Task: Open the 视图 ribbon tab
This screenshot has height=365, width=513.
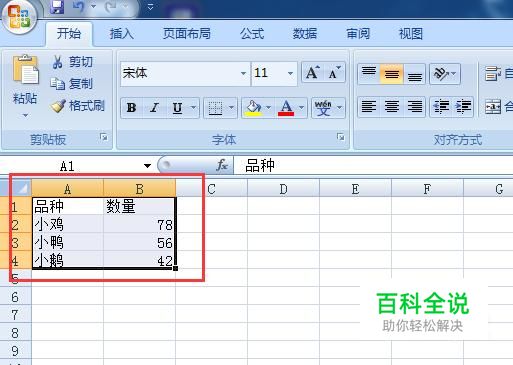Action: pos(411,34)
